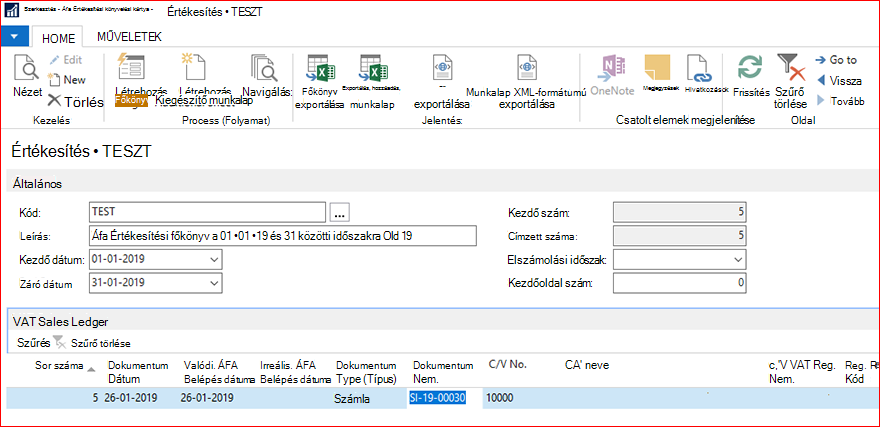The width and height of the screenshot is (880, 427).
Task: Open the Kezdő dátum dropdown arrow
Action: pyautogui.click(x=214, y=259)
